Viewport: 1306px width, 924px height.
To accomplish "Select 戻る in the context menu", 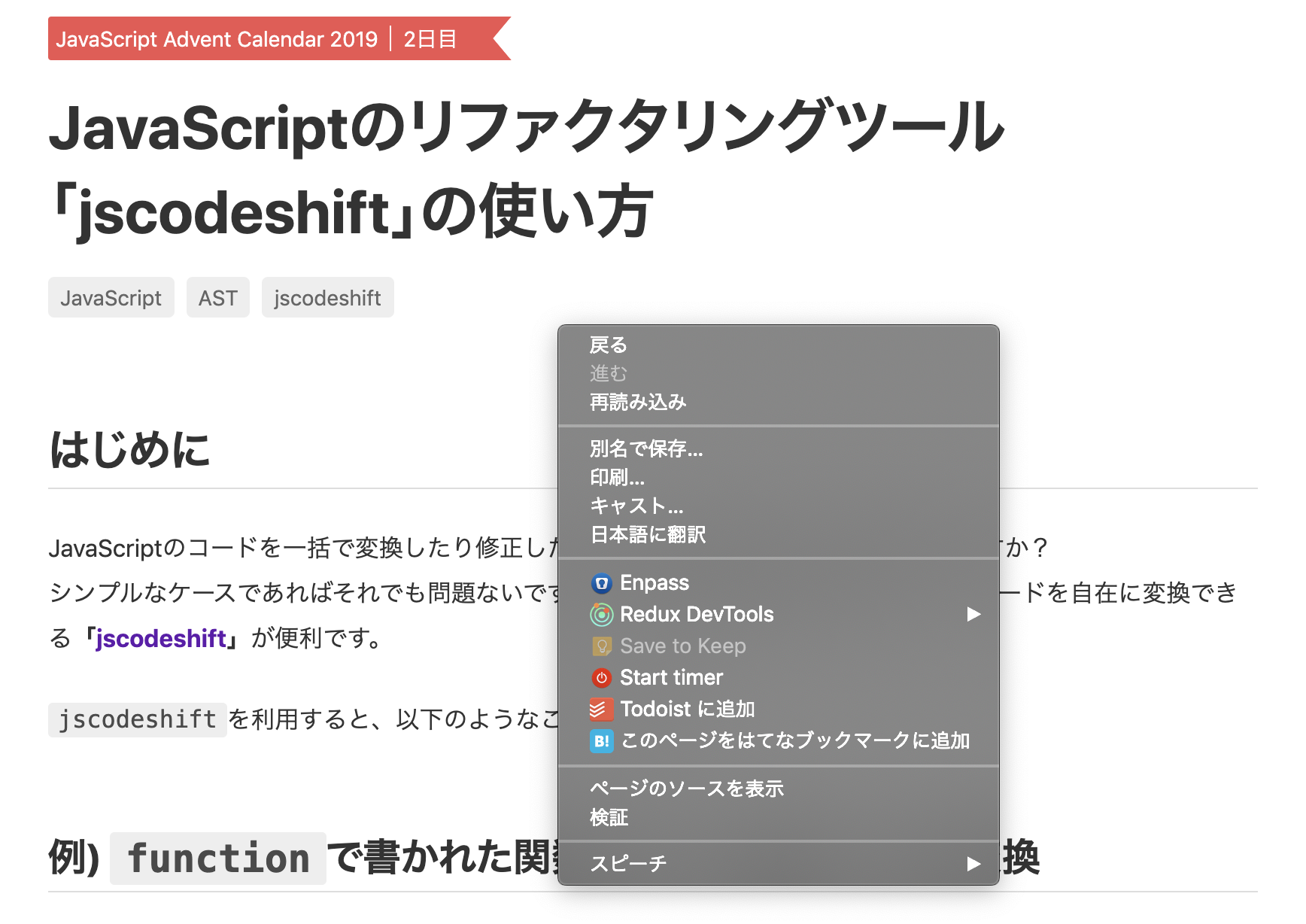I will tap(609, 345).
